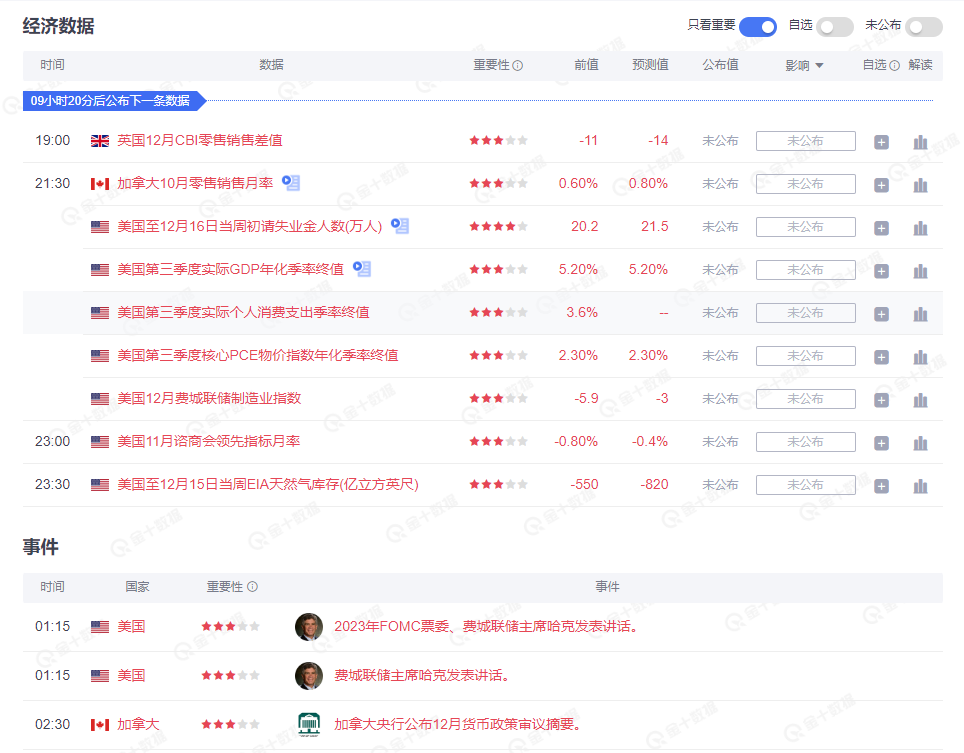Viewport: 964px width, 753px height.
Task: Open the 影响 column filter dropdown
Action: point(808,64)
